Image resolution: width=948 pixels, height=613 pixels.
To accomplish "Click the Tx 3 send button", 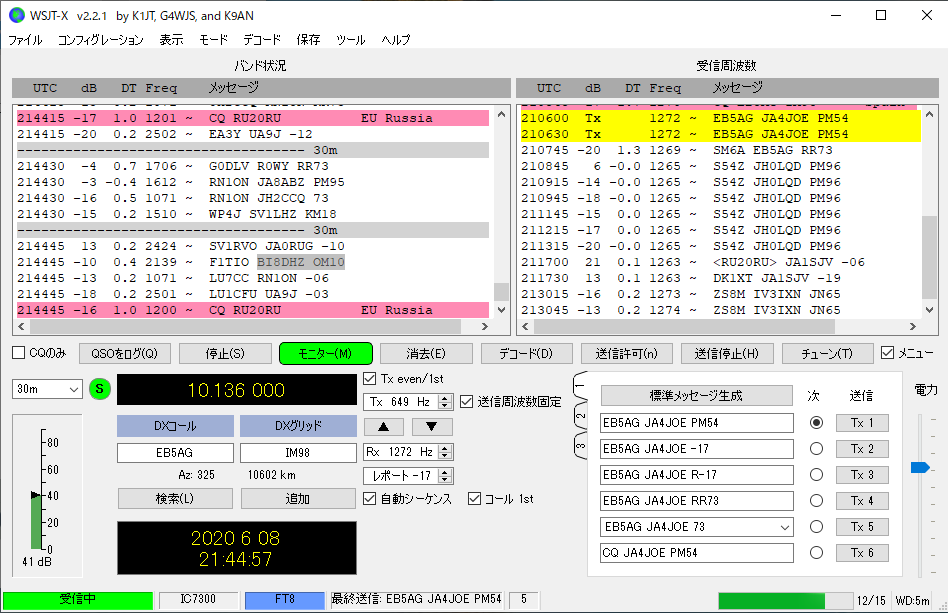I will click(x=862, y=475).
